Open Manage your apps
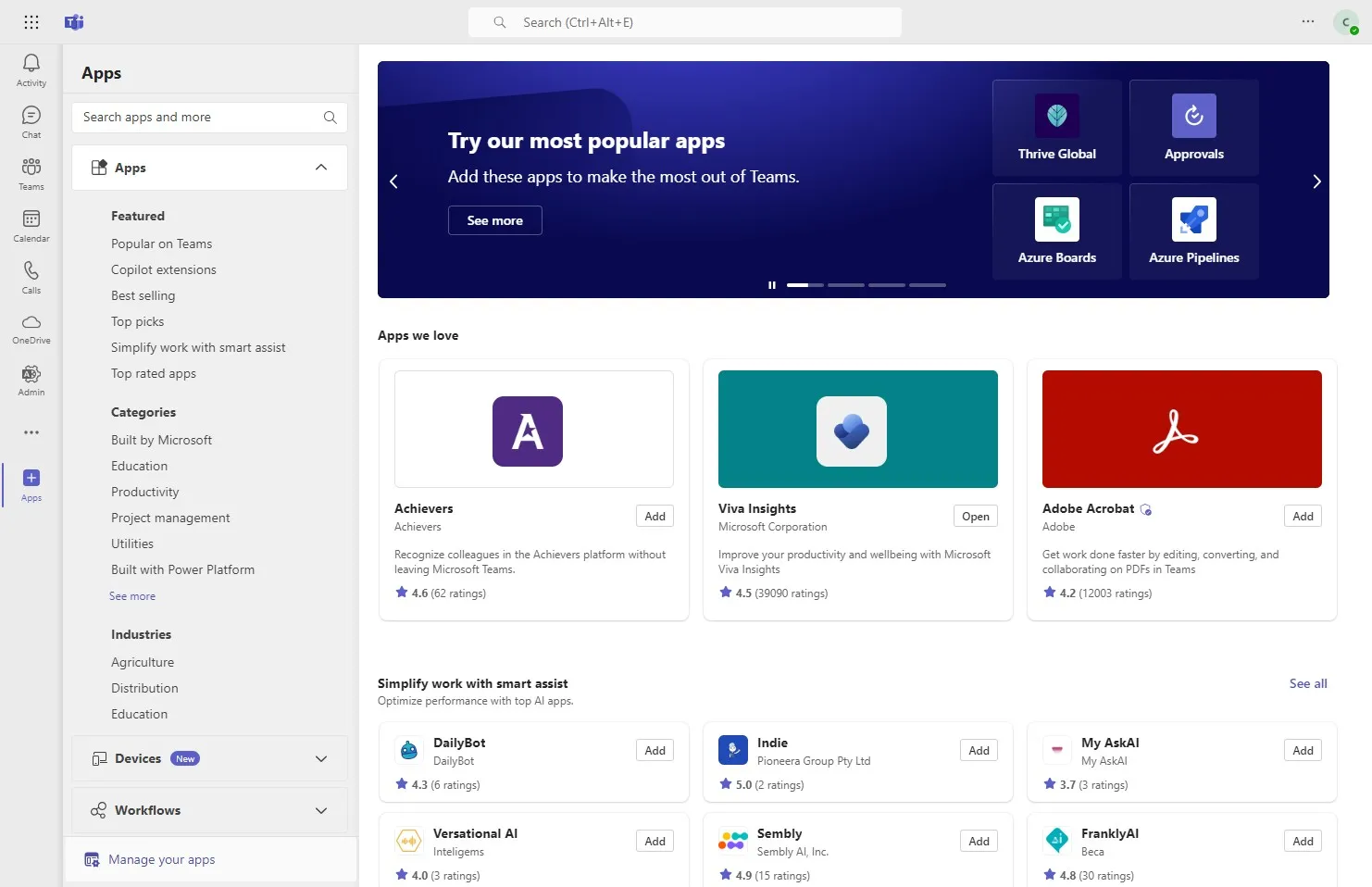 (x=210, y=860)
